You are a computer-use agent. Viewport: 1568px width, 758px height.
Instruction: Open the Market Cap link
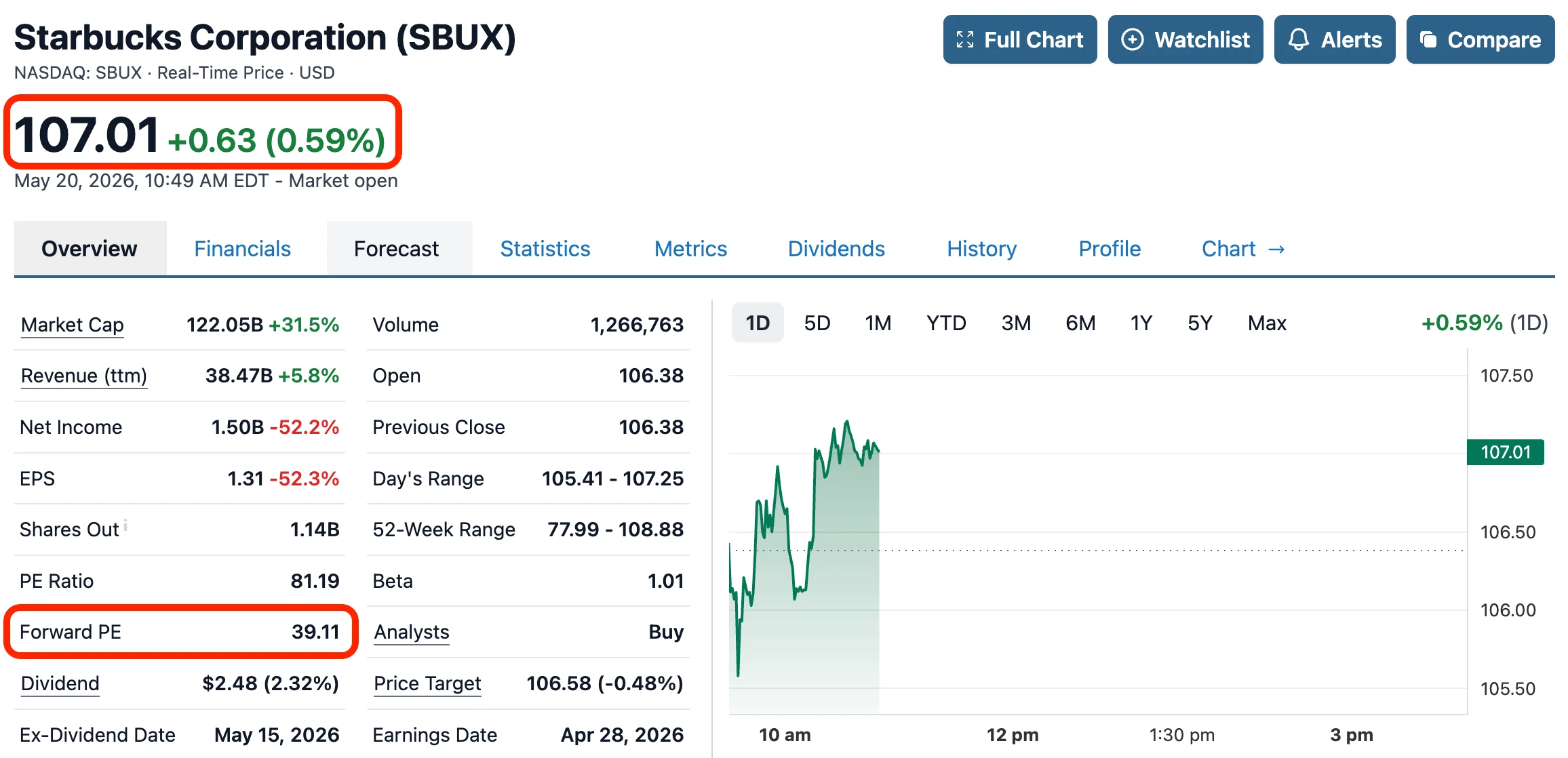pyautogui.click(x=72, y=325)
